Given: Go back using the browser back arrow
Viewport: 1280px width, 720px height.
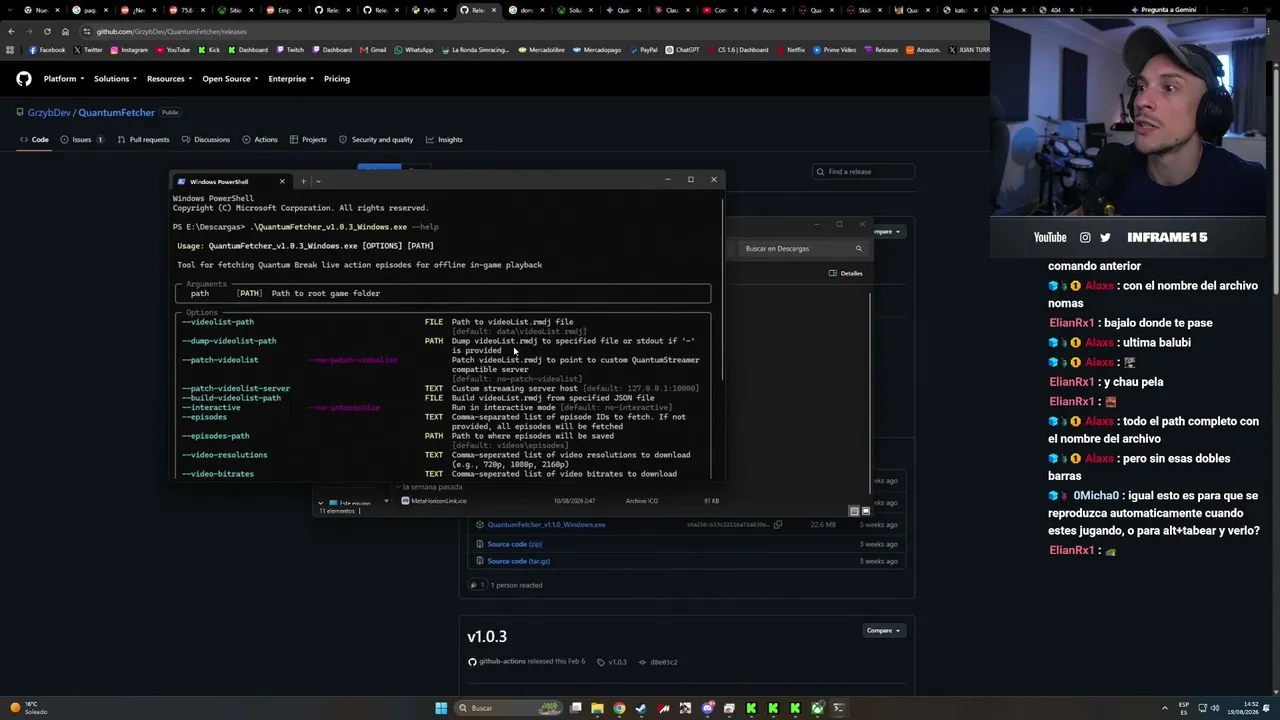Looking at the screenshot, I should (x=11, y=31).
